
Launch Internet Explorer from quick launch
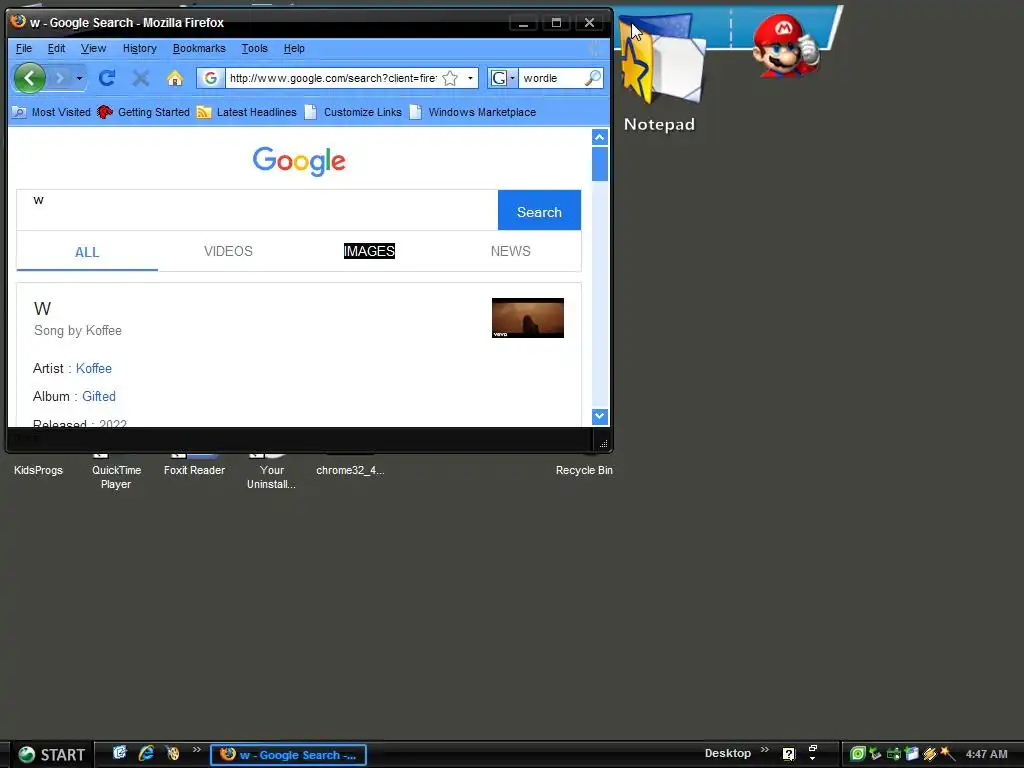pos(146,753)
